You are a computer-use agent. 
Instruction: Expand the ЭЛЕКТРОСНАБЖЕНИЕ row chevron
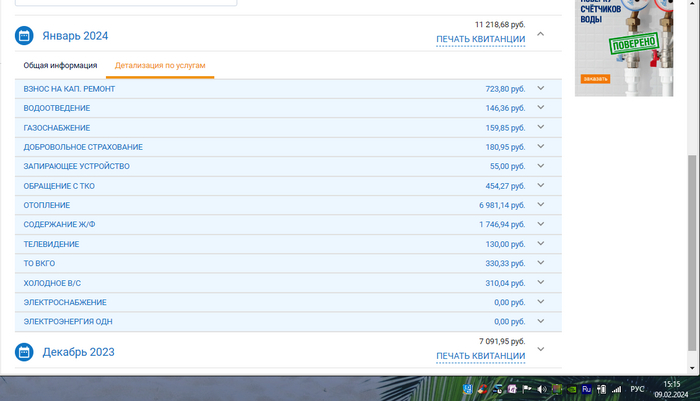pos(541,302)
